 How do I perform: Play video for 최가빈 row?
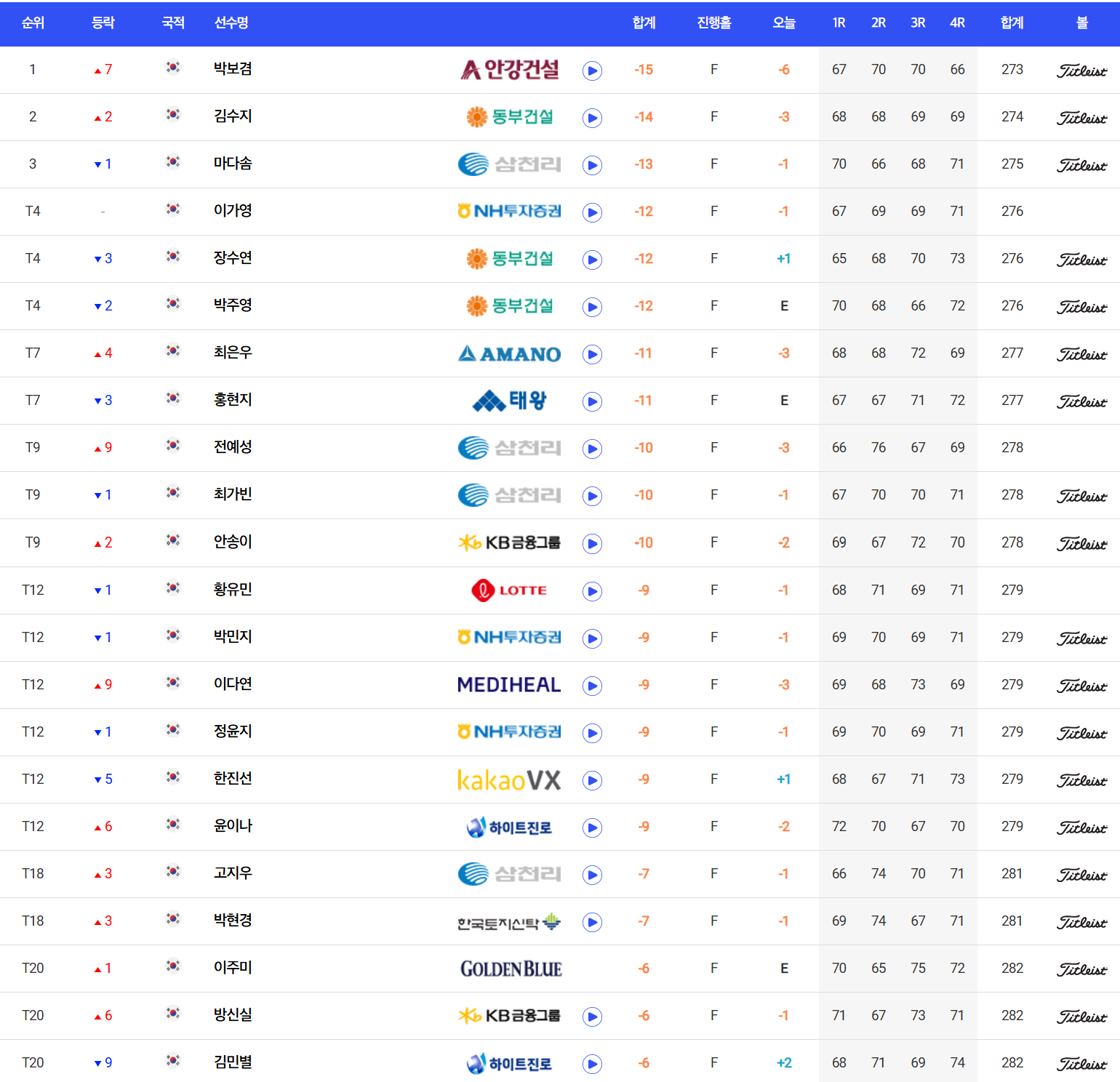(x=592, y=496)
